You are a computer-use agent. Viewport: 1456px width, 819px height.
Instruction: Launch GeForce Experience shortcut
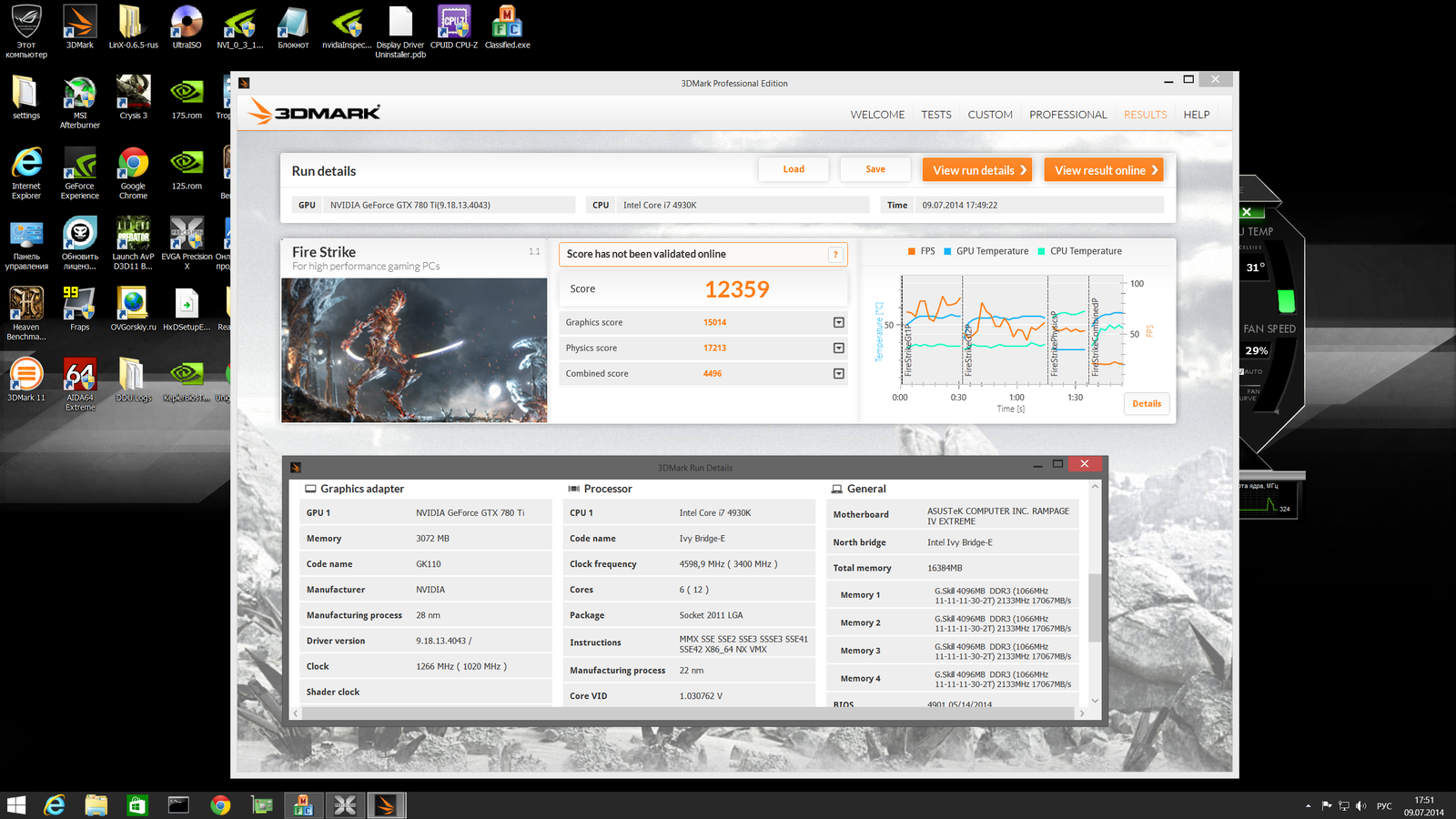pyautogui.click(x=80, y=173)
